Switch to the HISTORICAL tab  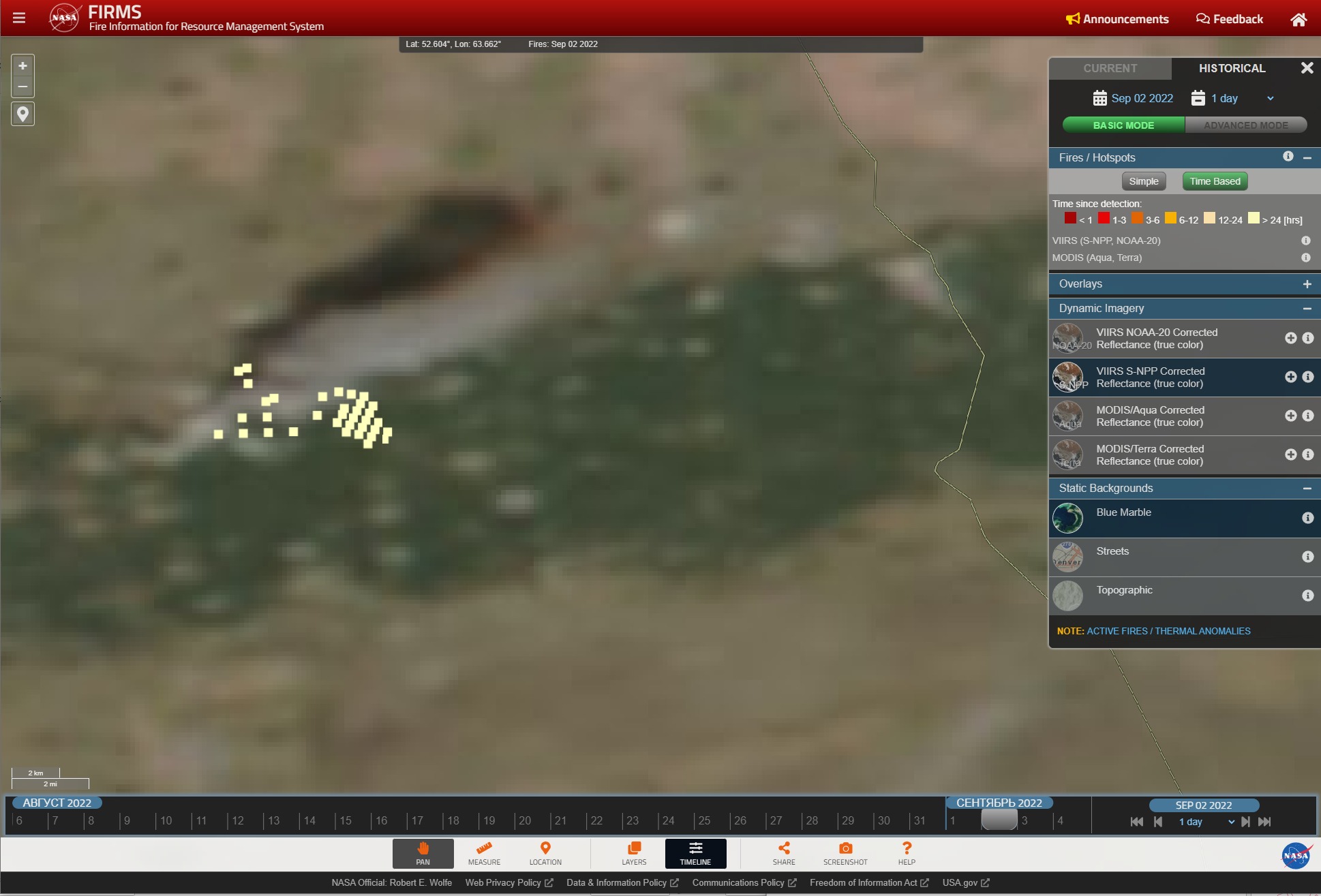(x=1232, y=68)
